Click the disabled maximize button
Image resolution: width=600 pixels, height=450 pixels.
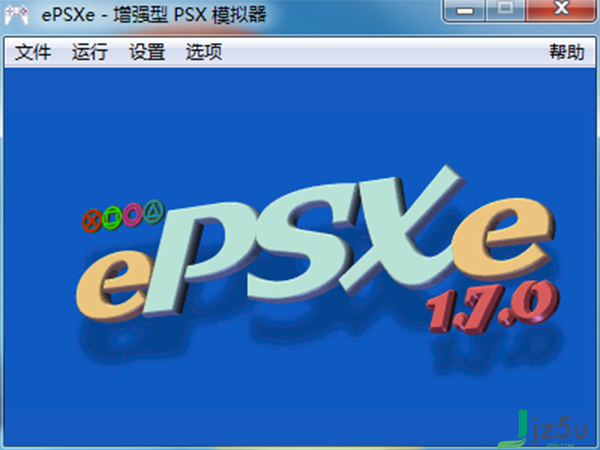pyautogui.click(x=505, y=10)
